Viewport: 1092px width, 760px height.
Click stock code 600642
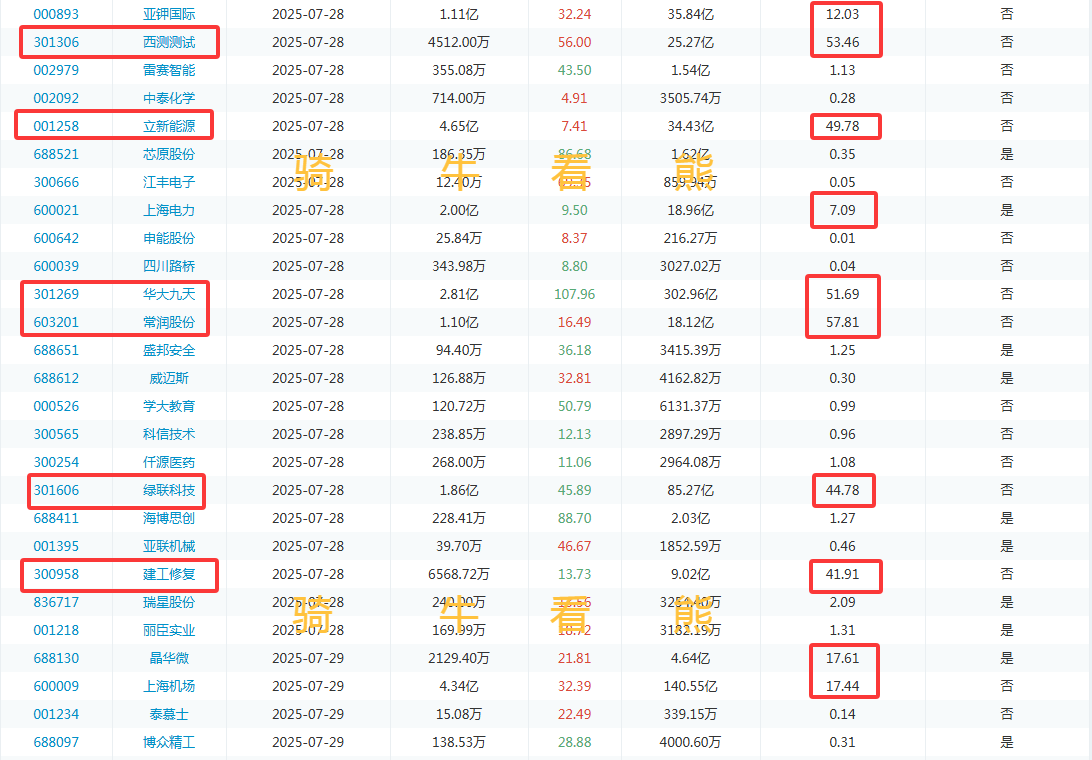click(x=56, y=238)
